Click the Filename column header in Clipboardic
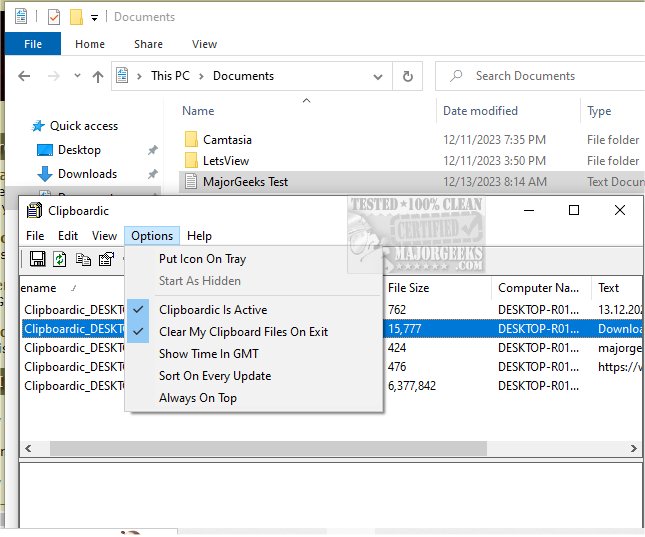Screen dimensions: 645x537 point(72,288)
